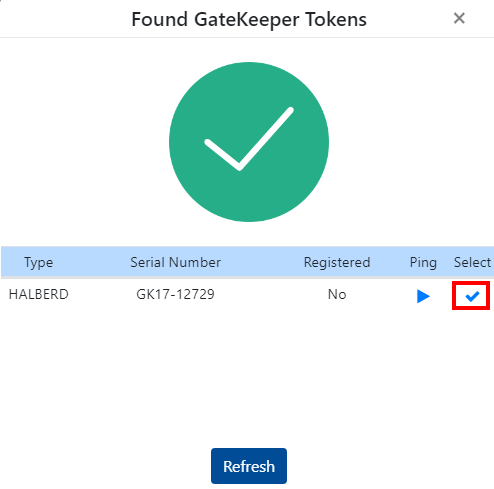Click the Registered value No

tap(337, 295)
